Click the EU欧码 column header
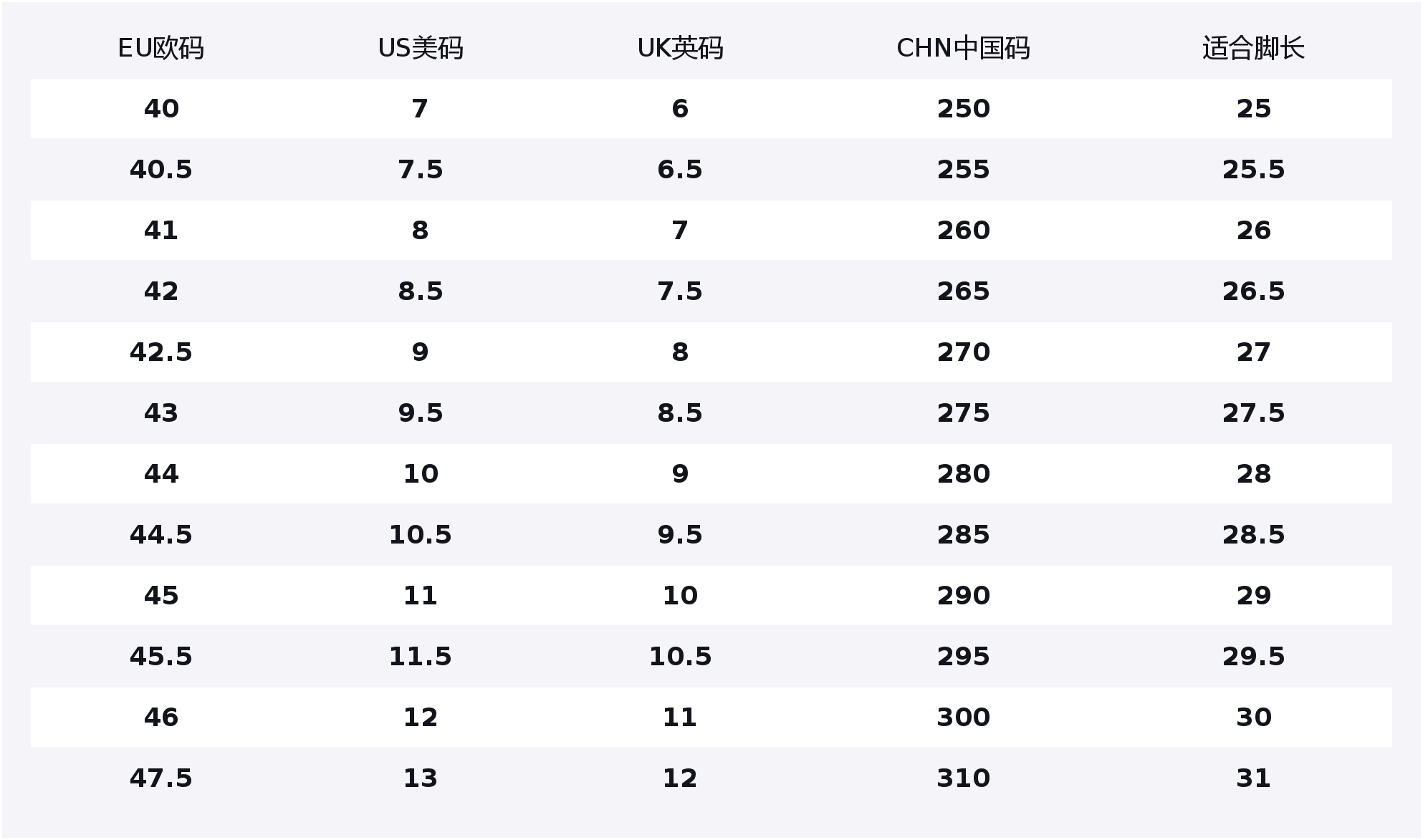 pos(160,48)
